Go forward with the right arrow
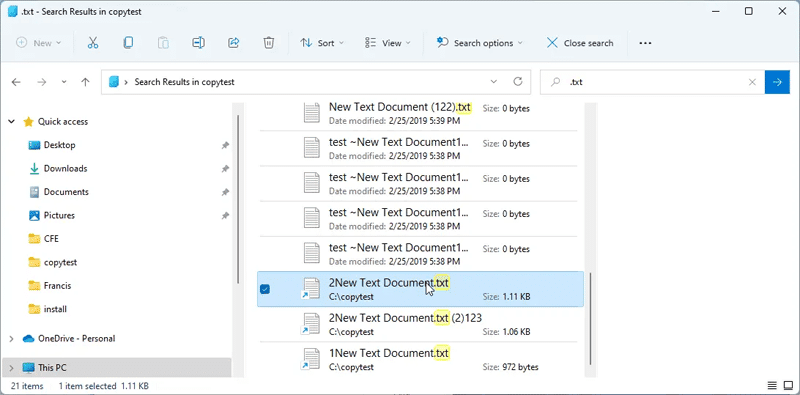This screenshot has height=395, width=800. (42, 82)
